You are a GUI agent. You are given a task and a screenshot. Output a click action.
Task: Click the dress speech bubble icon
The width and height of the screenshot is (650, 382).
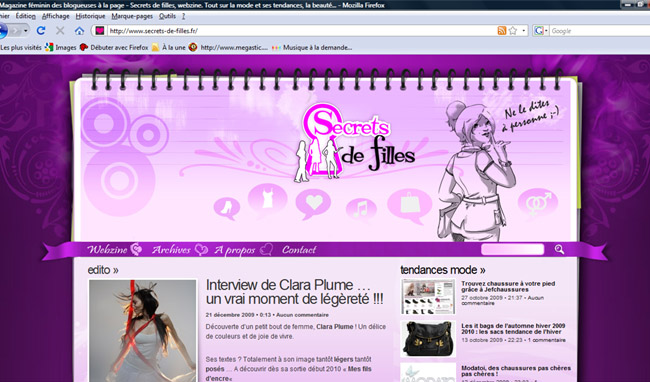(268, 199)
